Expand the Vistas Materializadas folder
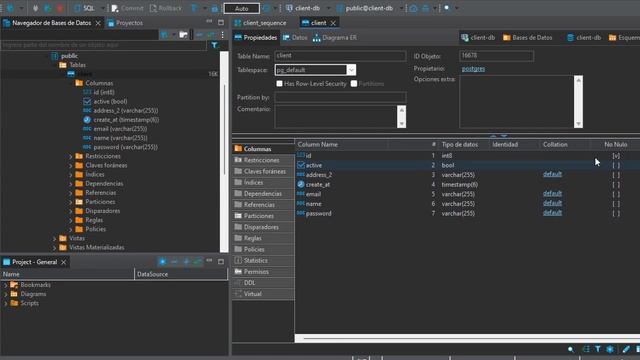Screen dimensions: 640x360 [54, 247]
